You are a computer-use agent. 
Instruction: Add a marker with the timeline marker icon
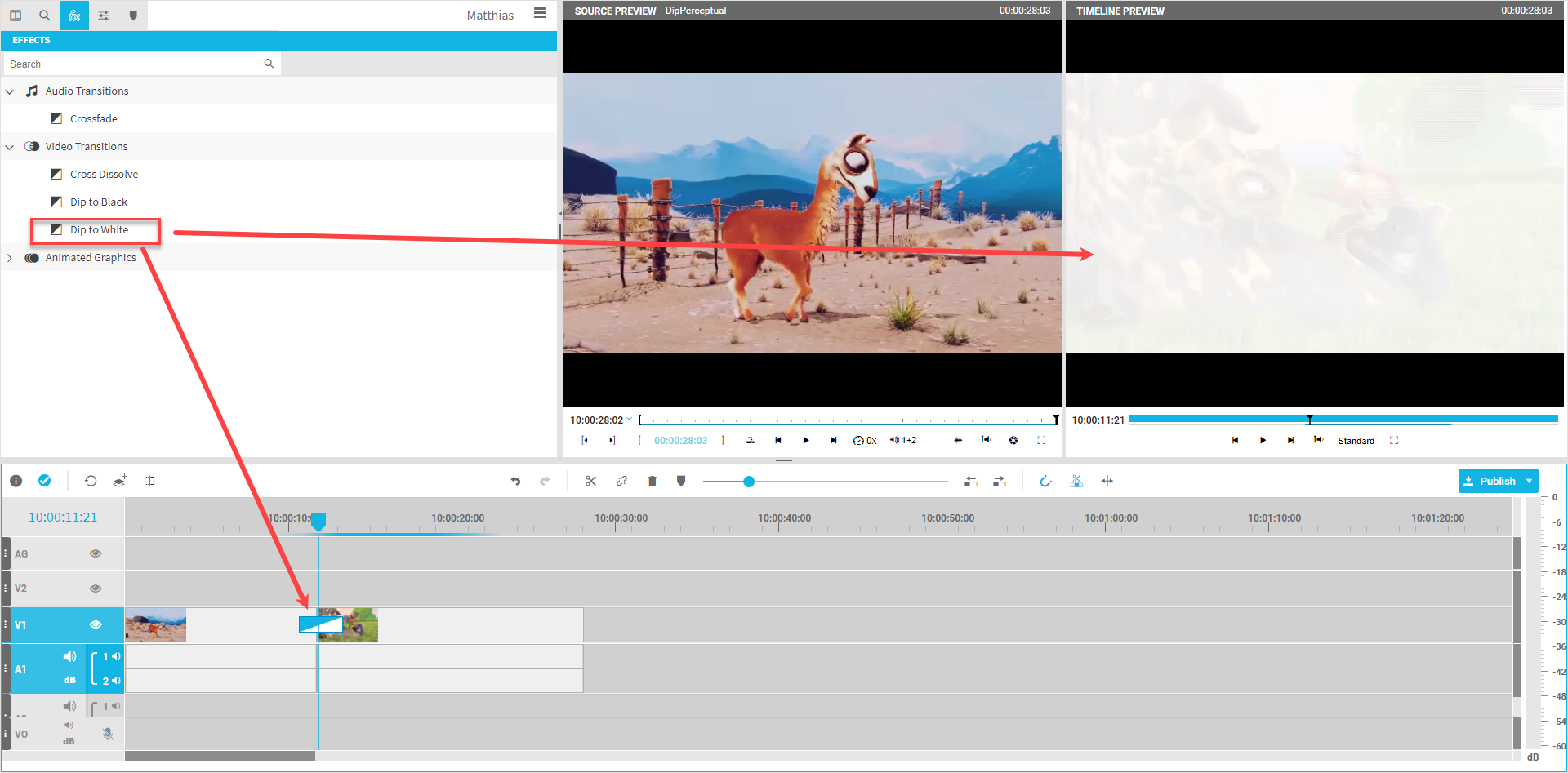[x=681, y=481]
